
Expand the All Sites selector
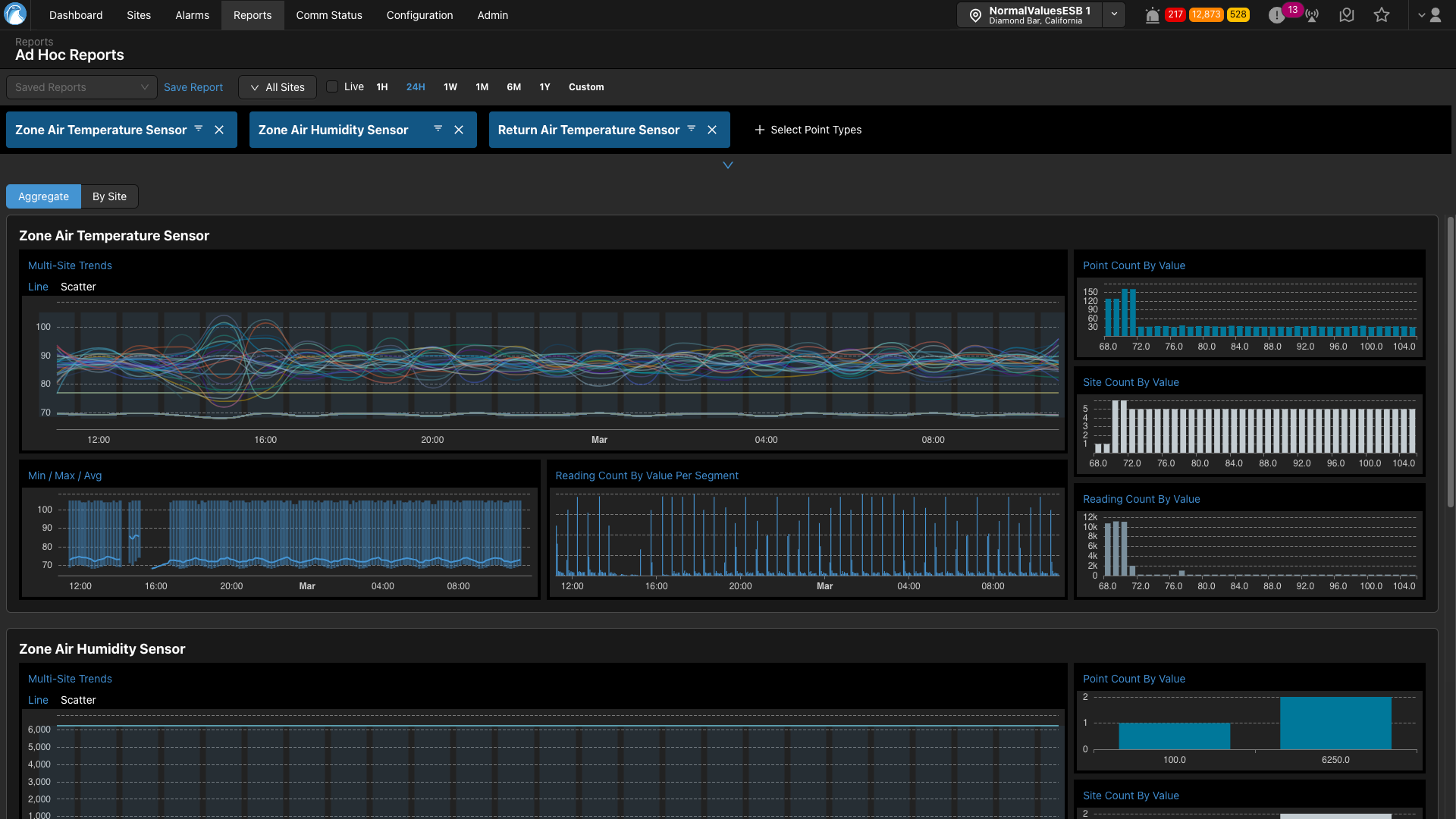pos(278,87)
